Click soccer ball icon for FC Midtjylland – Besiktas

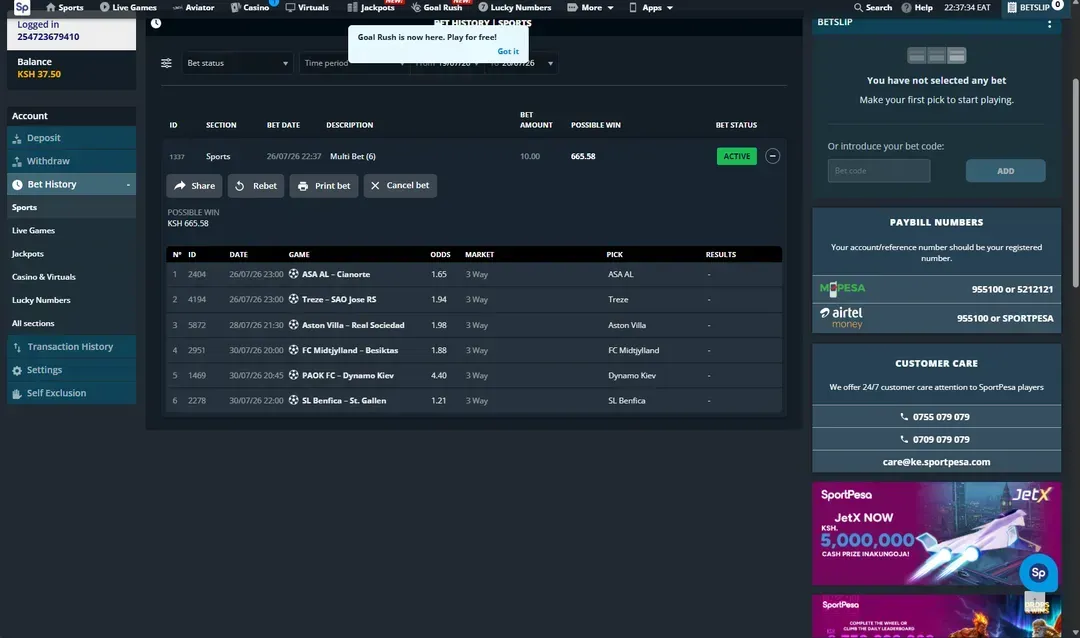coord(293,350)
